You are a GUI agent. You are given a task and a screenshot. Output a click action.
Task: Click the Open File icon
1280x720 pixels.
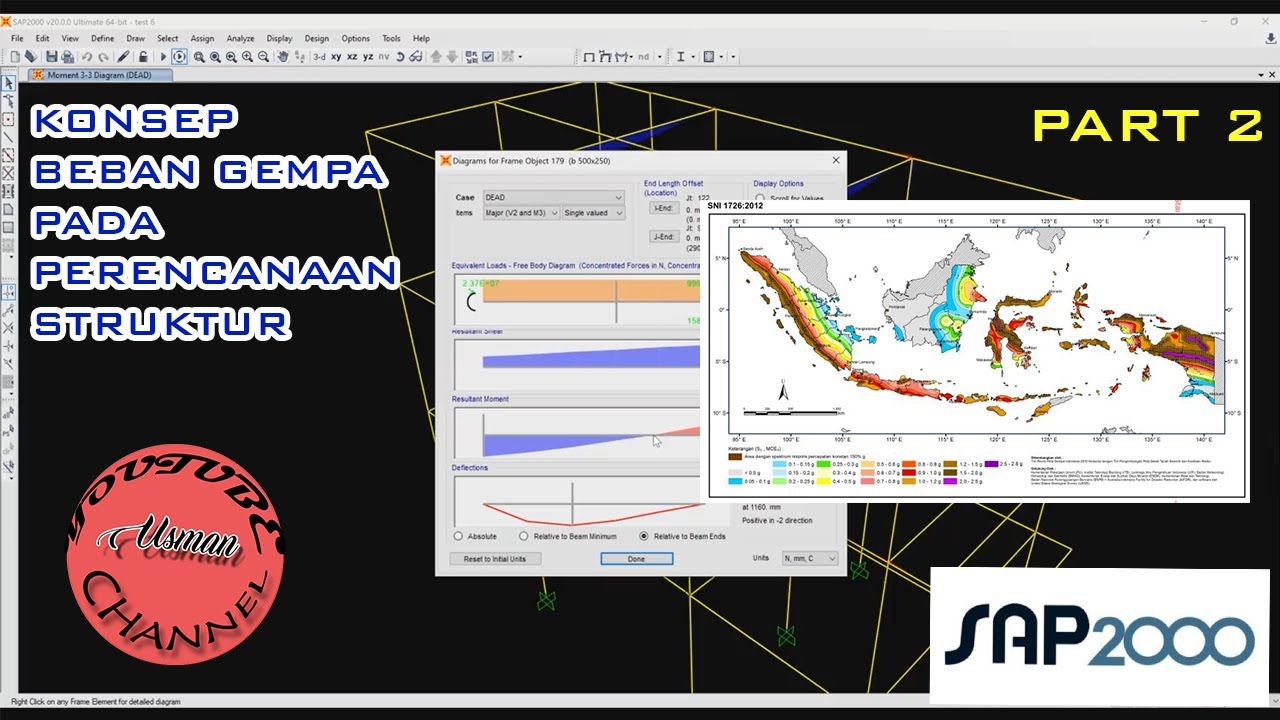point(31,56)
